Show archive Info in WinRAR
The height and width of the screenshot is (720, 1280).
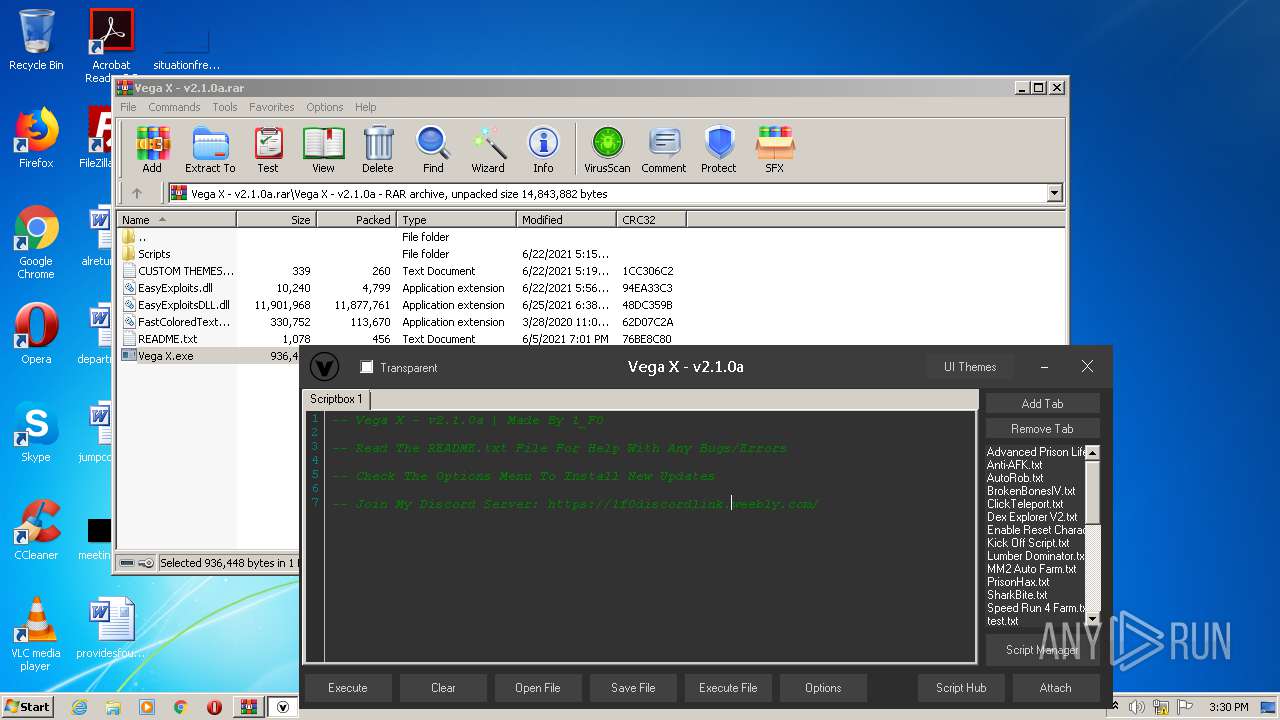pos(543,150)
